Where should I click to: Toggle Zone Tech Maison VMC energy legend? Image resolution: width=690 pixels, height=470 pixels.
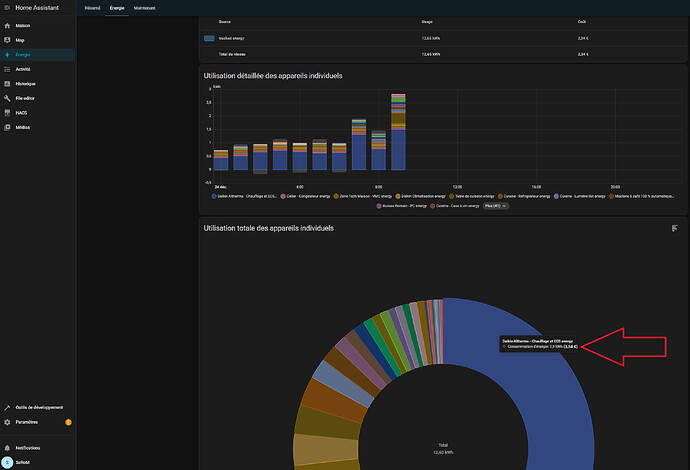click(x=363, y=196)
